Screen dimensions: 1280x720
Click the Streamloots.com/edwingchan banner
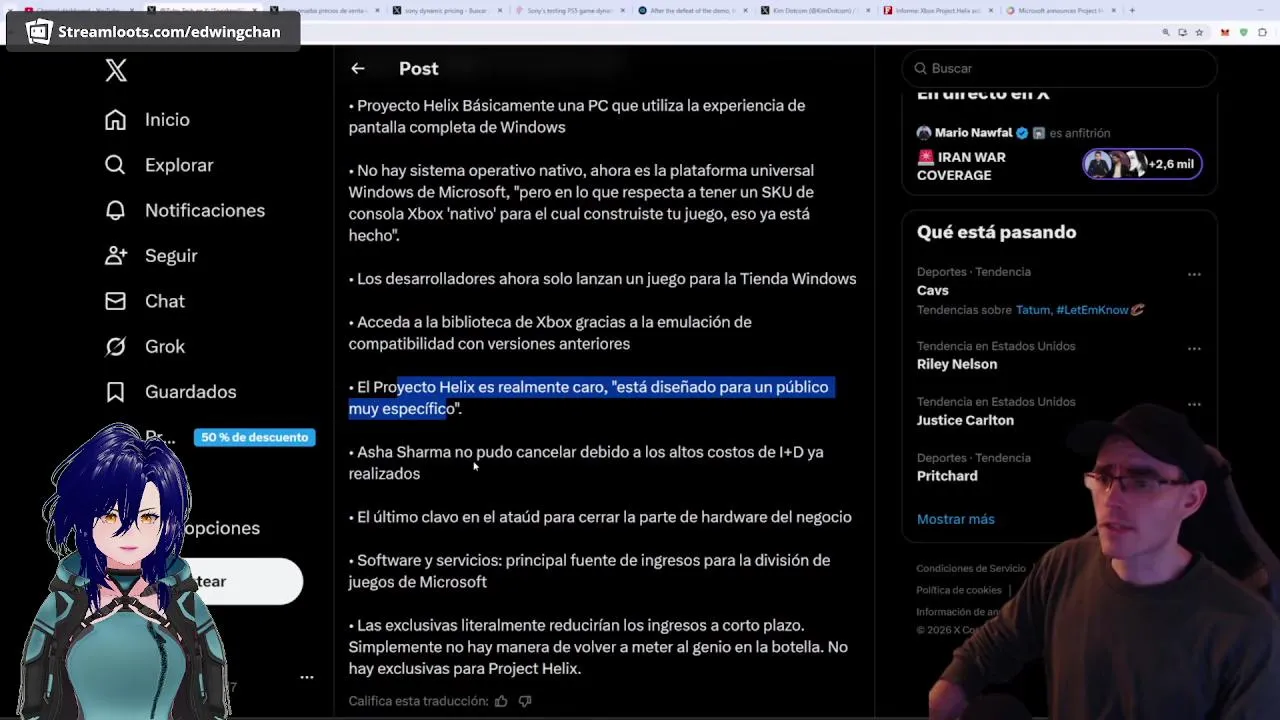[153, 32]
